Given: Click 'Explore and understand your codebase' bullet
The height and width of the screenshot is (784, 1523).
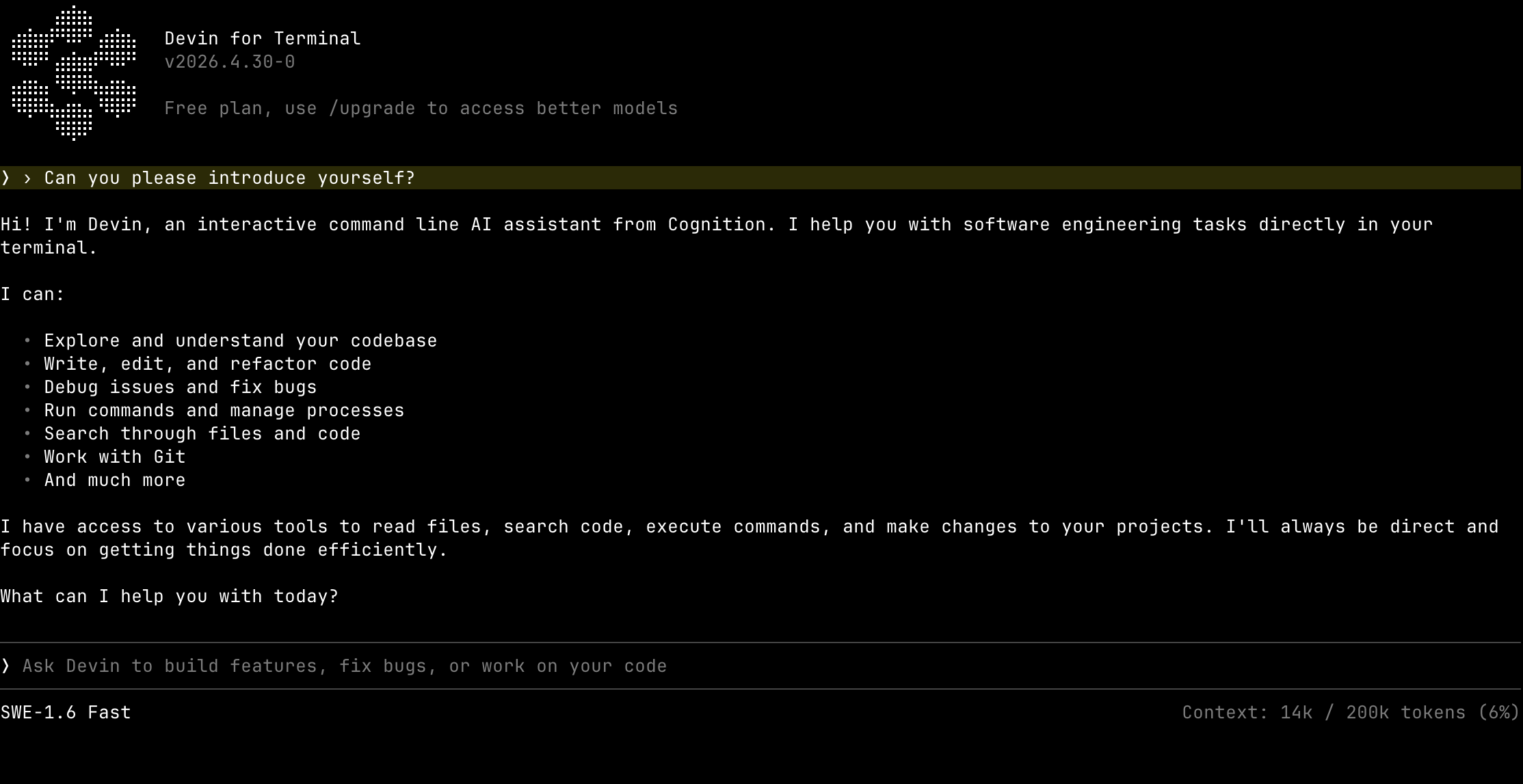Looking at the screenshot, I should 240,340.
